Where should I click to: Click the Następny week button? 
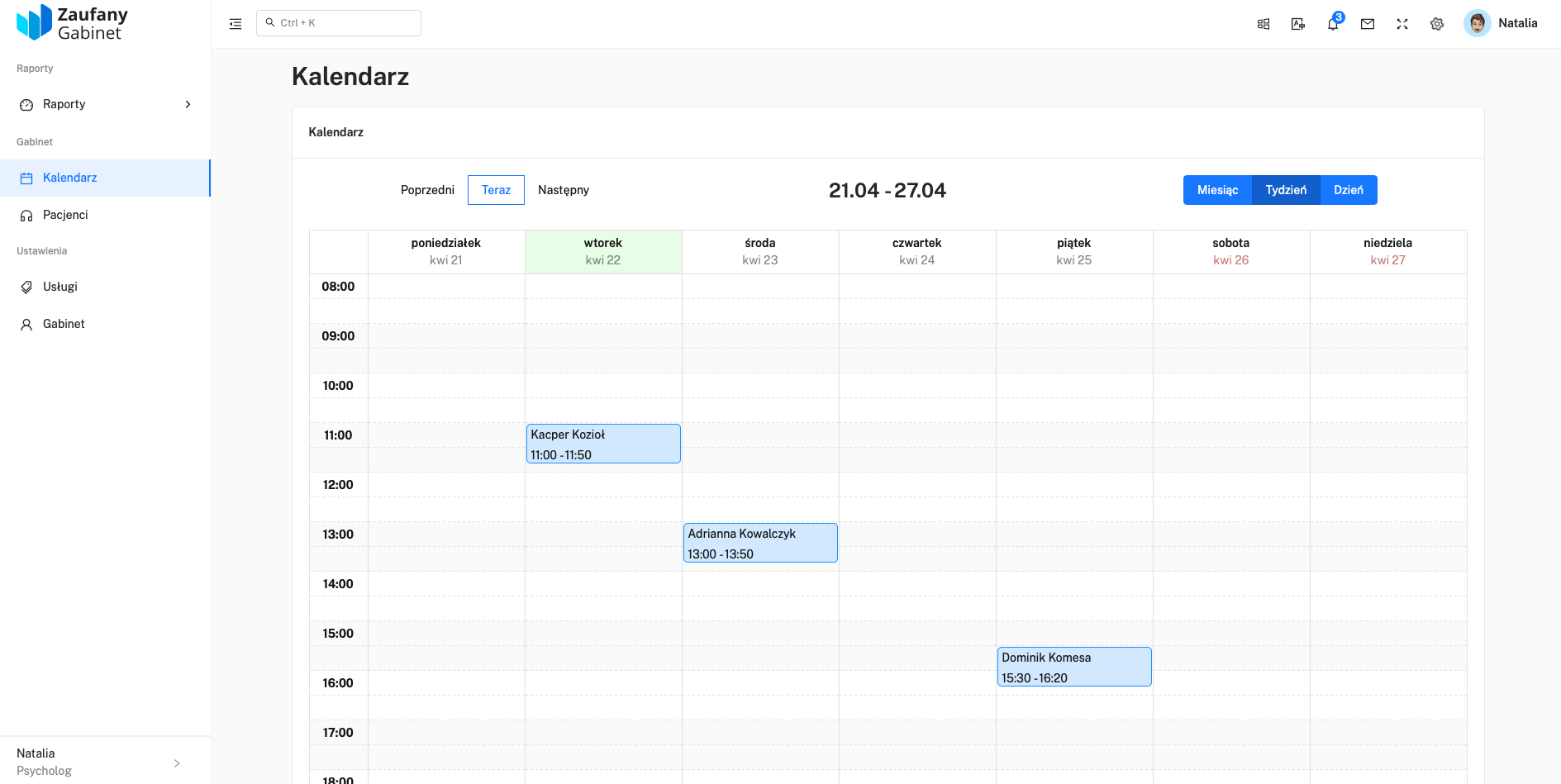pos(564,190)
